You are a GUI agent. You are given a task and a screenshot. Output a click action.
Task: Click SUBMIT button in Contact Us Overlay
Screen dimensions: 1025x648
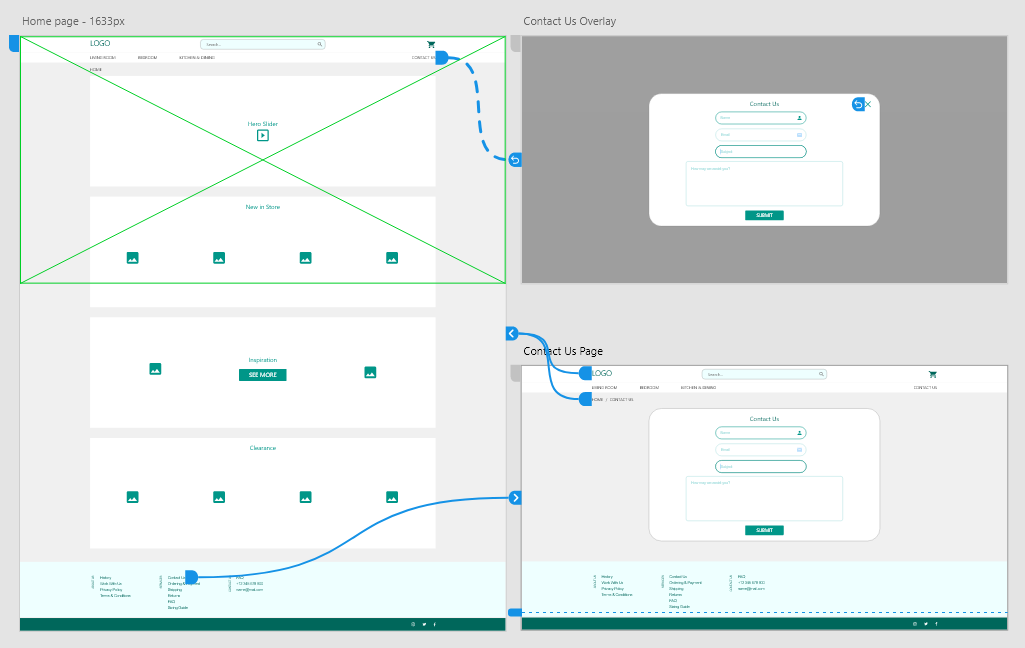[764, 215]
